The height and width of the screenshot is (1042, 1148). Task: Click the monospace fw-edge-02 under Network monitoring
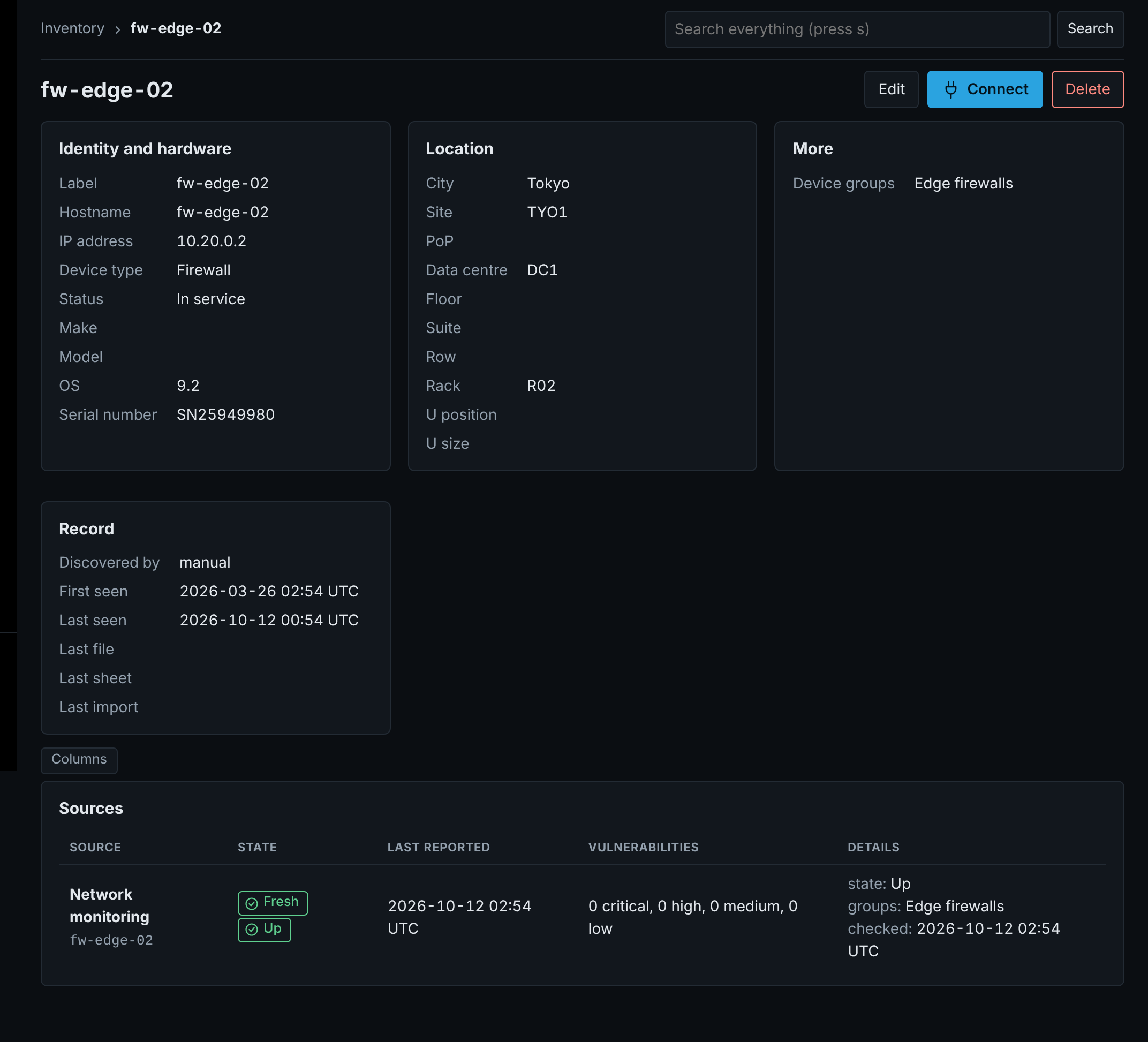111,940
